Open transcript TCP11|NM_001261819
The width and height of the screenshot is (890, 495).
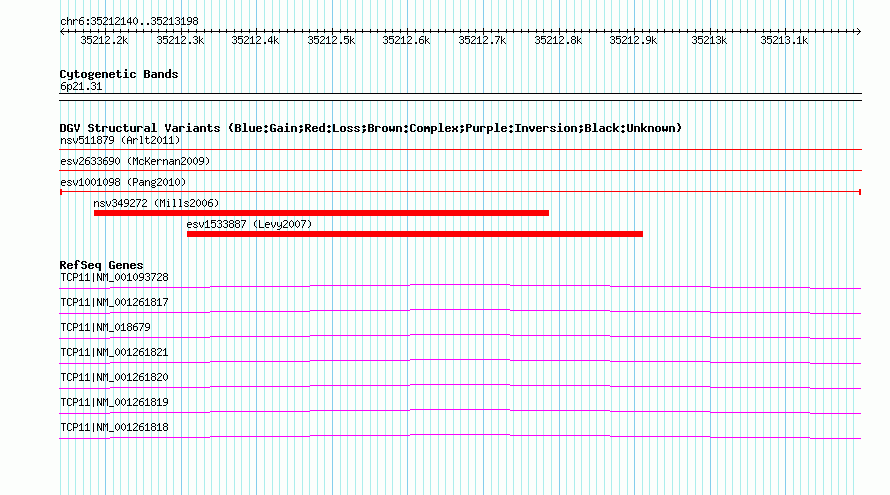coord(114,402)
